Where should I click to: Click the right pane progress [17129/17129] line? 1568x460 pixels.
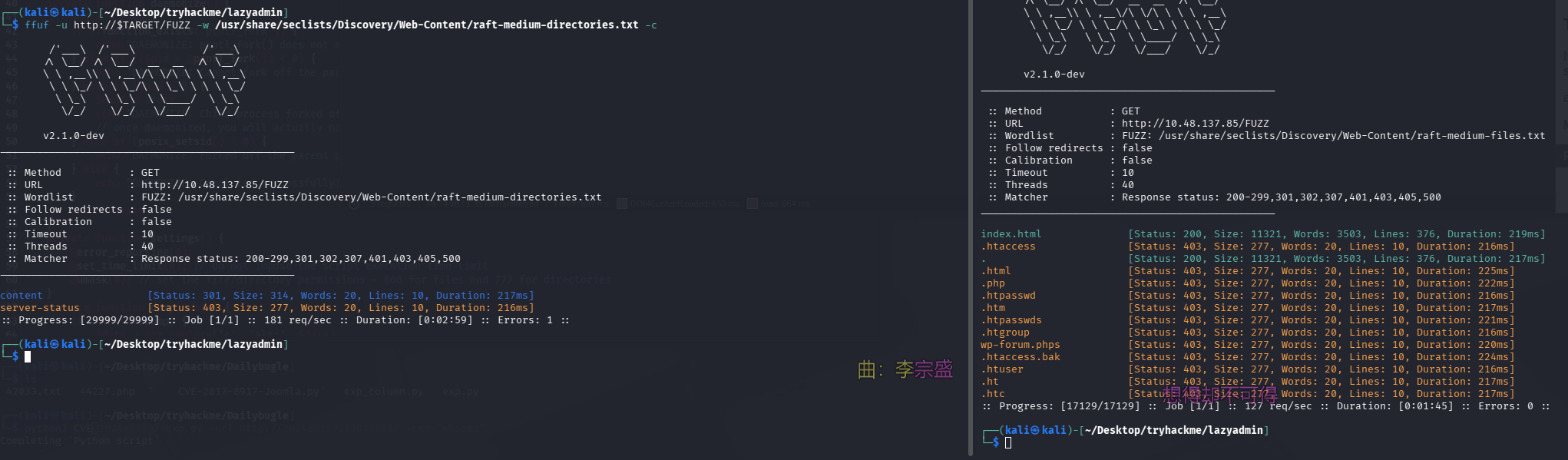[1265, 406]
